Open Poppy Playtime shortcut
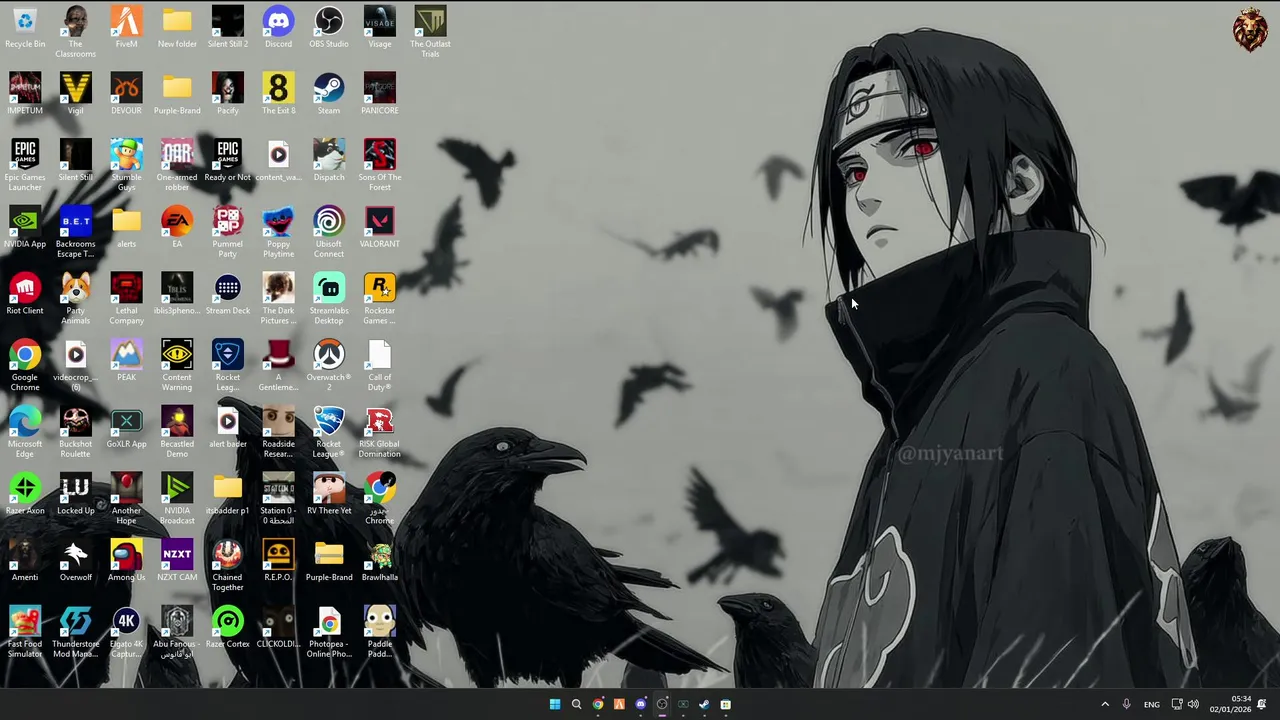Image resolution: width=1280 pixels, height=720 pixels. tap(279, 232)
